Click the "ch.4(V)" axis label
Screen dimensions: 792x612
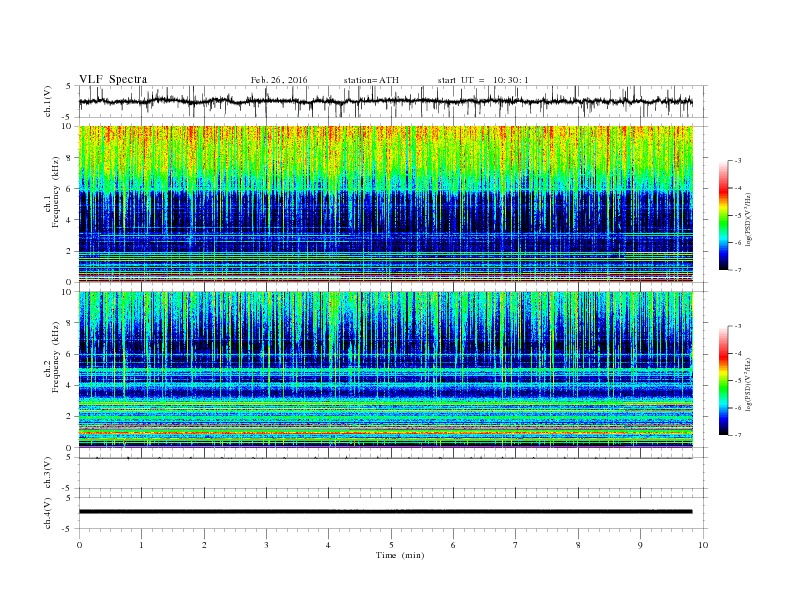click(x=48, y=514)
